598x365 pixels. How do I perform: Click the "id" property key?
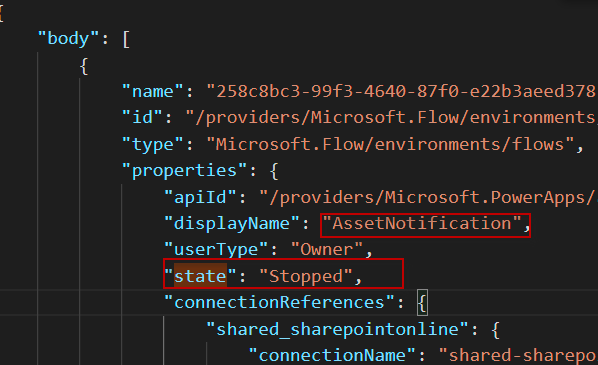click(142, 117)
